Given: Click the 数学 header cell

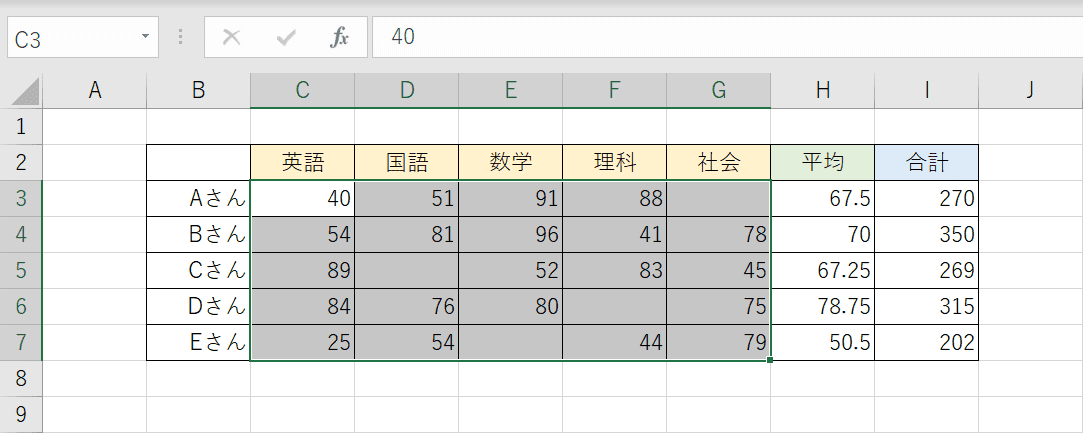Looking at the screenshot, I should tap(511, 162).
